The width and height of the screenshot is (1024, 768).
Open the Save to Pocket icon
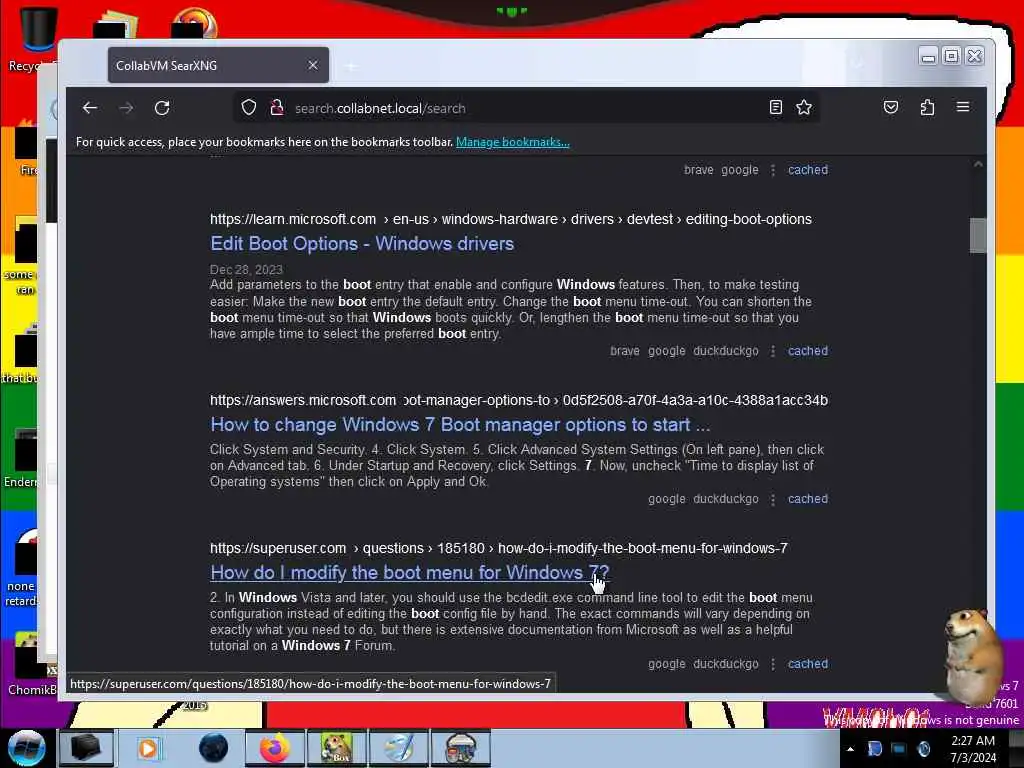click(891, 107)
